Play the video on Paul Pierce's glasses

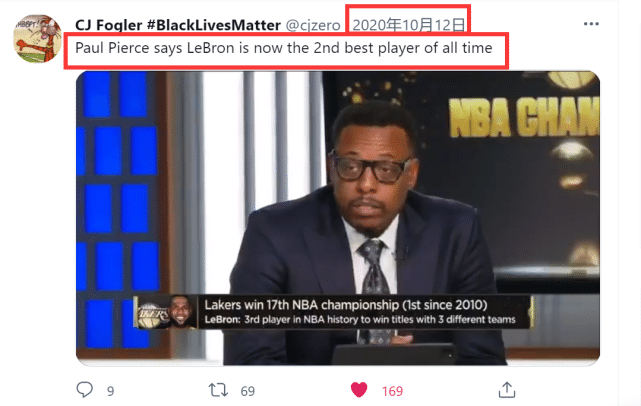(371, 168)
